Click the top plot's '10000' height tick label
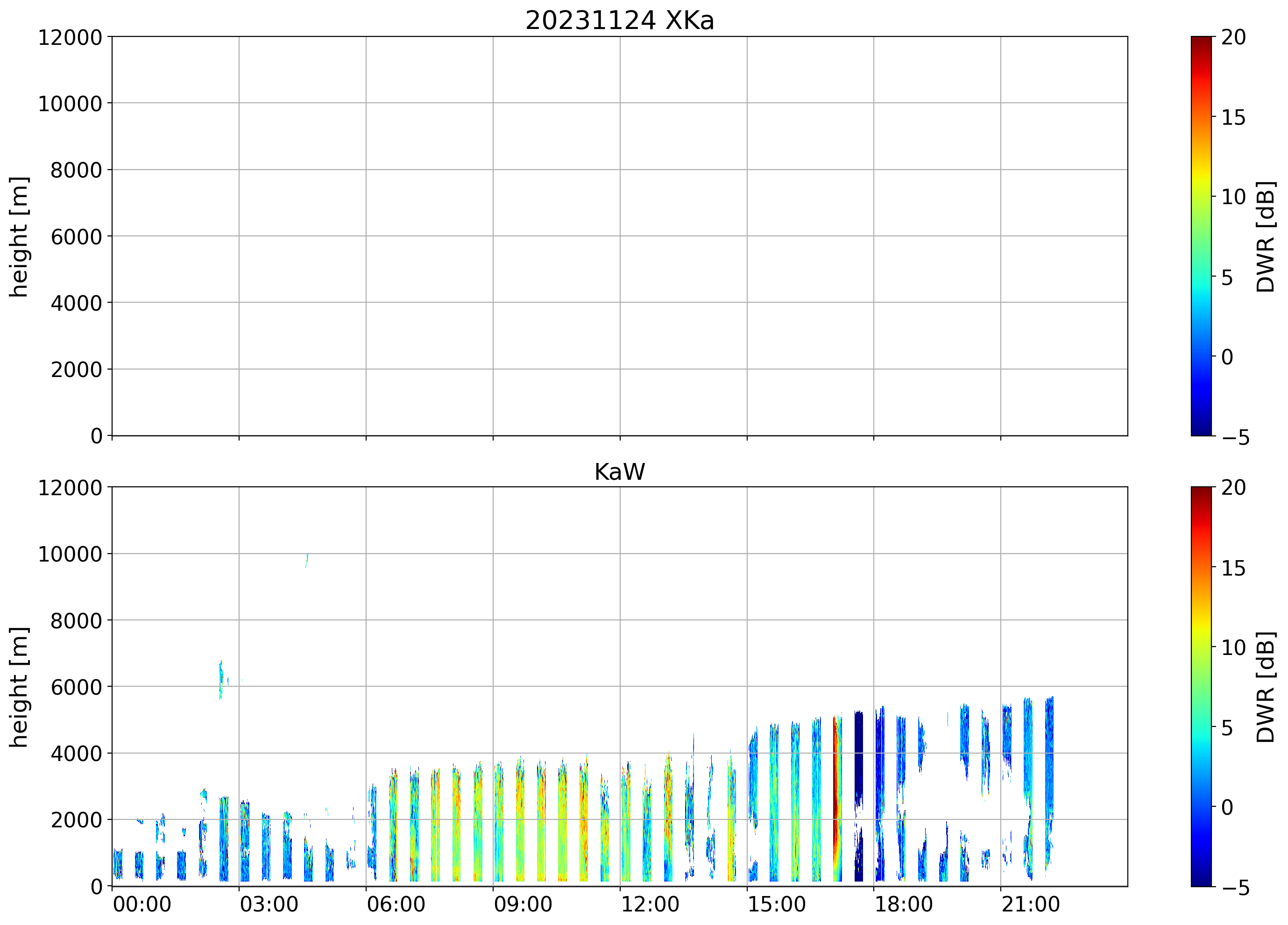The width and height of the screenshot is (1288, 925). 70,104
